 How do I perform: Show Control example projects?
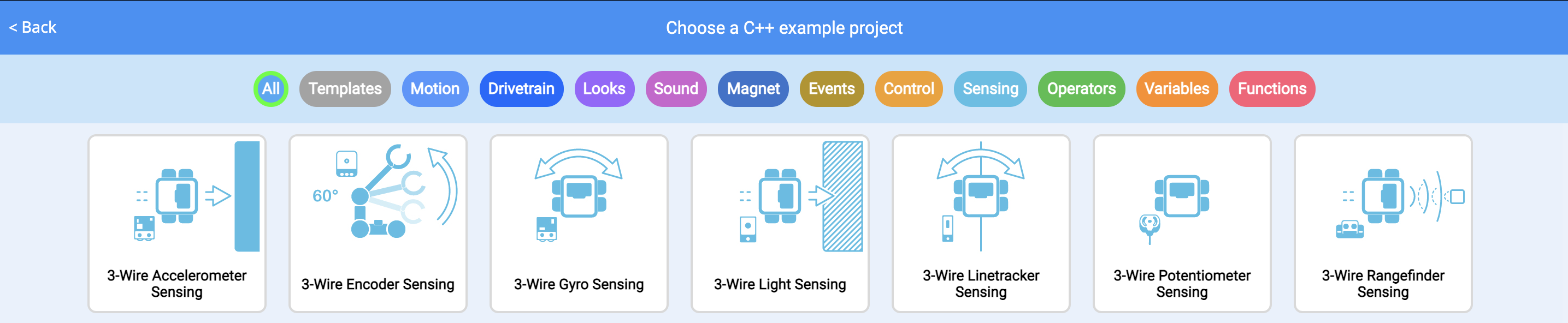[909, 89]
